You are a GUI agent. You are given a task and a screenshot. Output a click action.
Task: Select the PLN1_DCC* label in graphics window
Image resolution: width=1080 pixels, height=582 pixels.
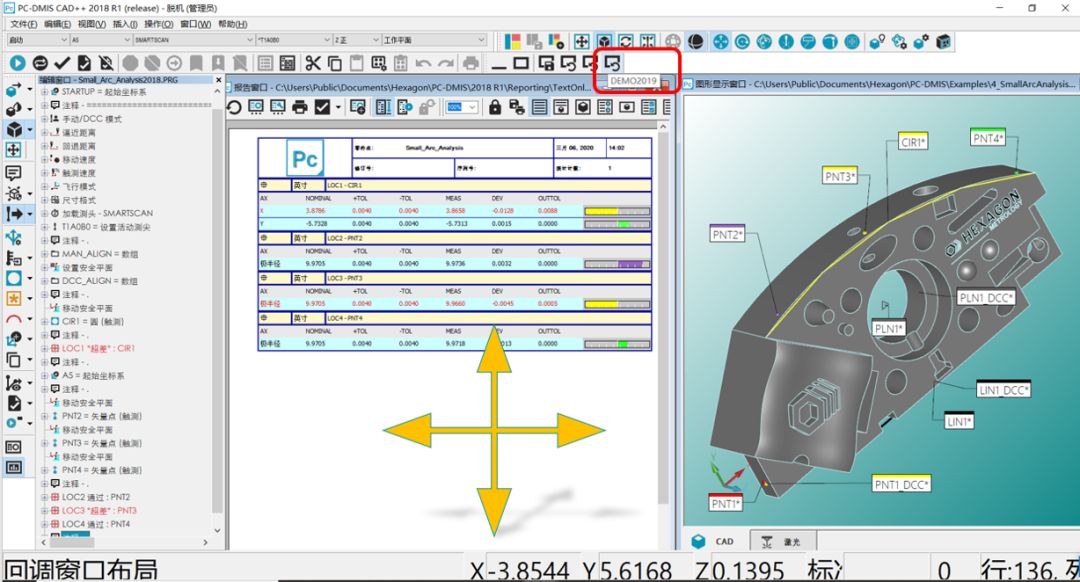tap(986, 298)
